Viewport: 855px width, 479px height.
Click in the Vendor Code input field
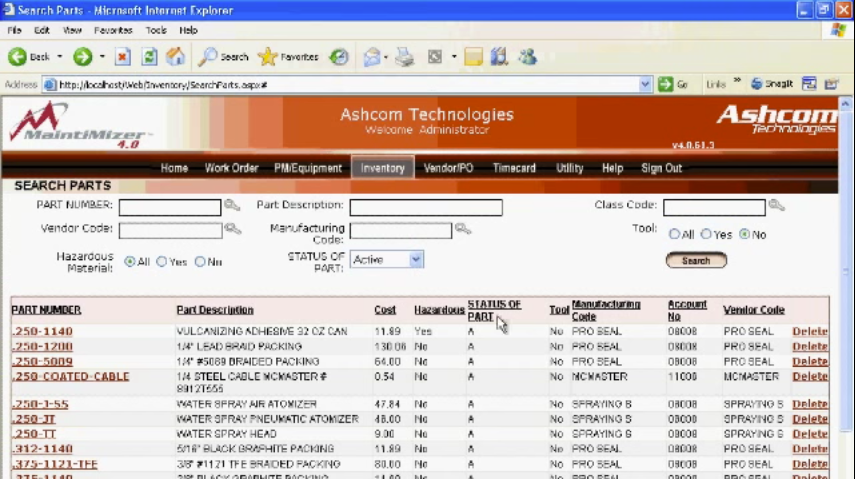pyautogui.click(x=170, y=230)
